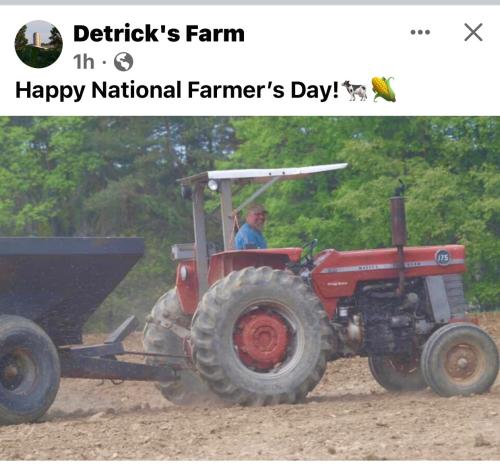This screenshot has width=500, height=469.
Task: Click the 1h post timestamp
Action: 83,62
